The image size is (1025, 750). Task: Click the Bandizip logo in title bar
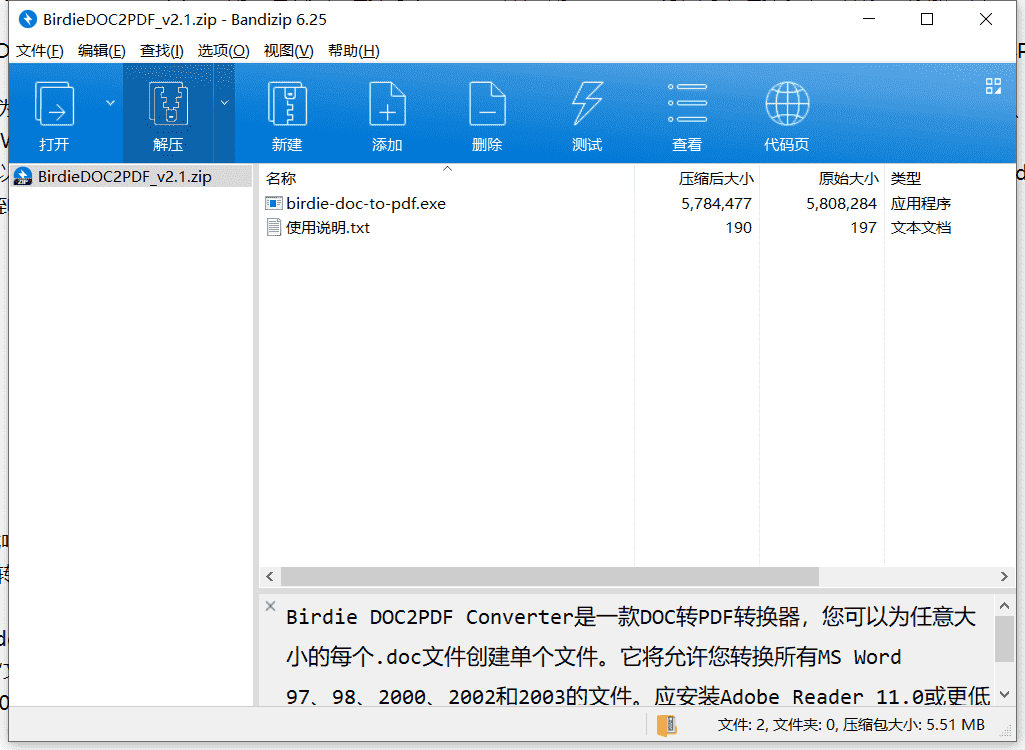[x=27, y=19]
